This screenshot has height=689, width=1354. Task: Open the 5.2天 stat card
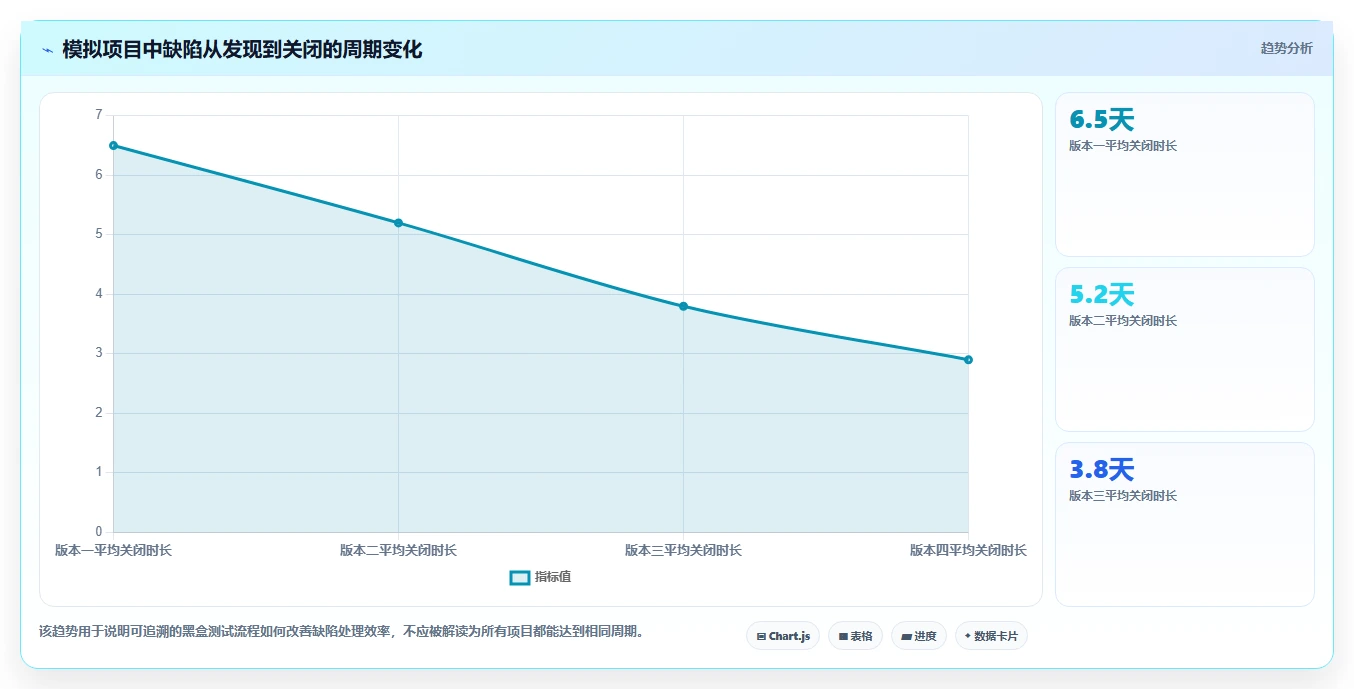coord(1184,349)
